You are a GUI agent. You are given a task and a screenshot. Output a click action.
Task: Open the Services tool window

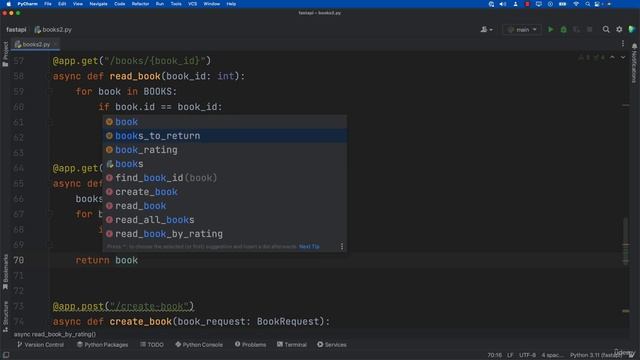(x=332, y=345)
